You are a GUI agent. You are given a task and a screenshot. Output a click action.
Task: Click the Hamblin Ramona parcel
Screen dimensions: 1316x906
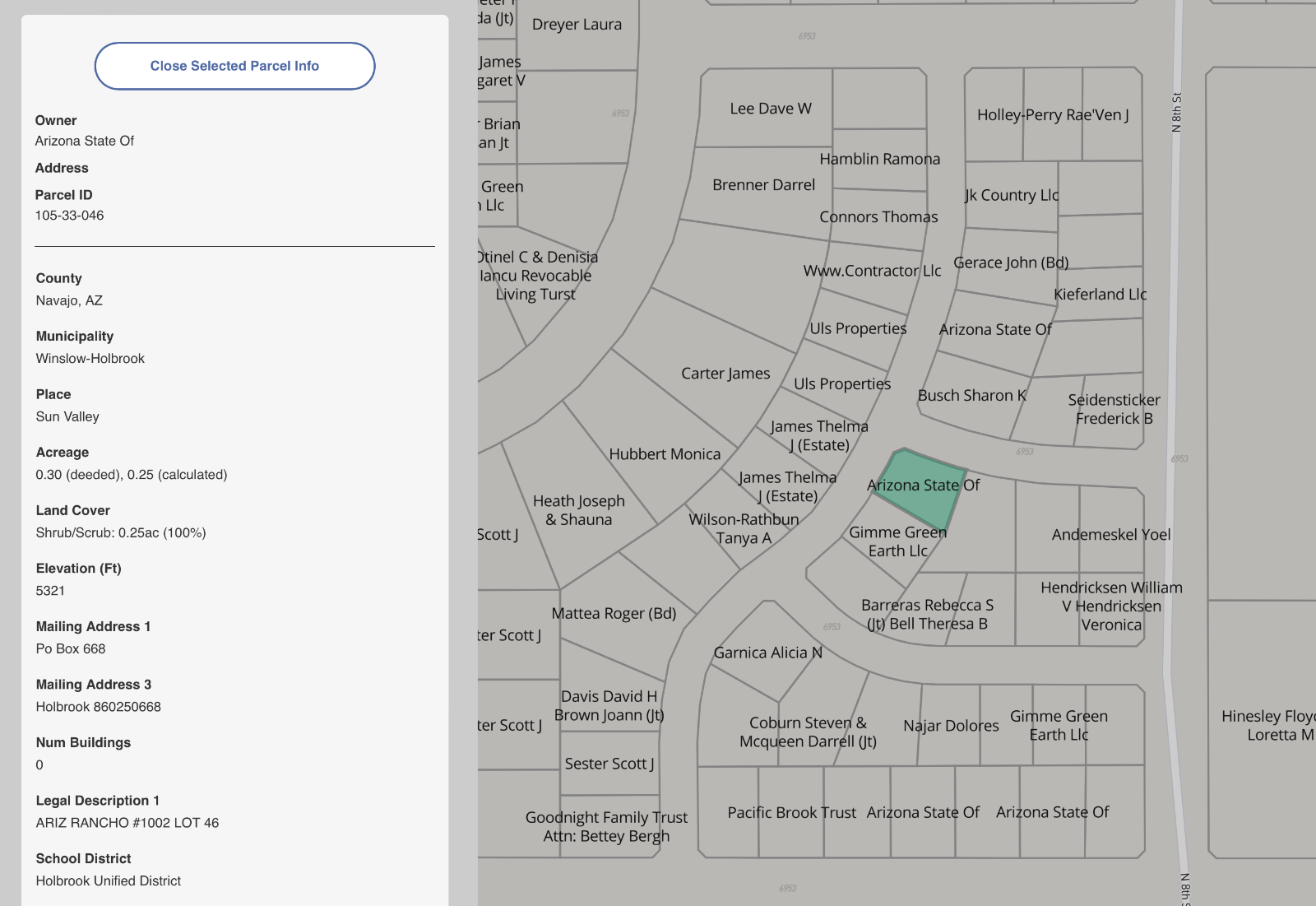[880, 159]
